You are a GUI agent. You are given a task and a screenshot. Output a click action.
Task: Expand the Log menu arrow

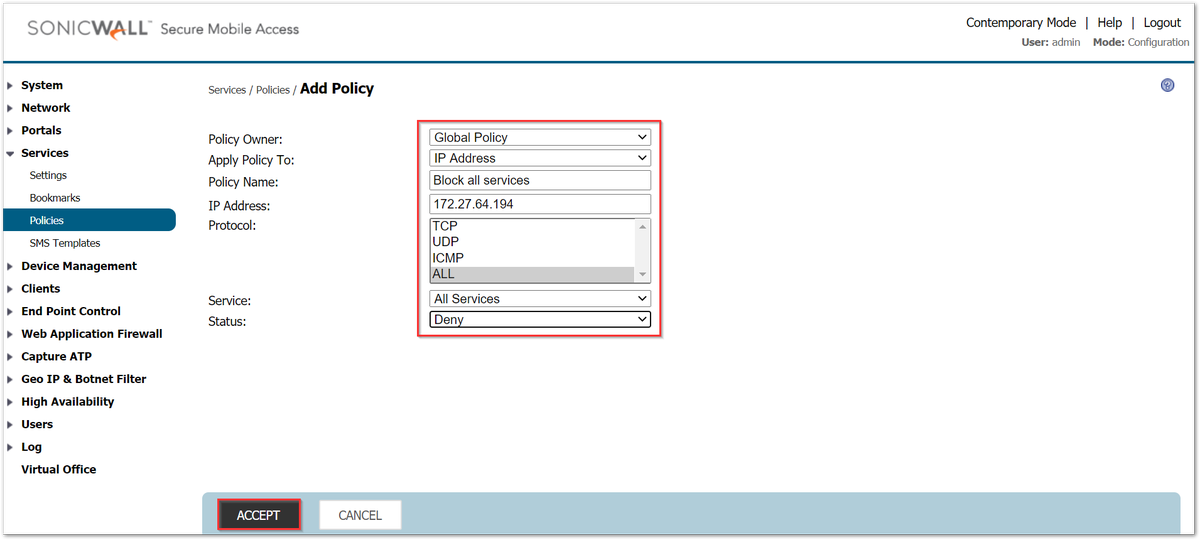coord(10,448)
